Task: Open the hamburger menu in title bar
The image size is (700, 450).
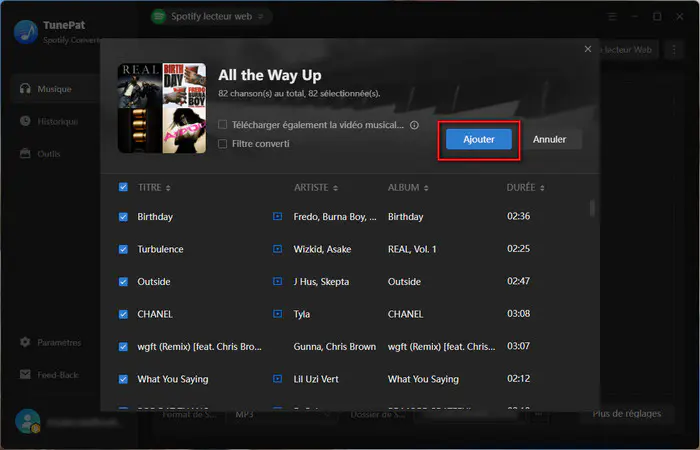Action: (612, 17)
